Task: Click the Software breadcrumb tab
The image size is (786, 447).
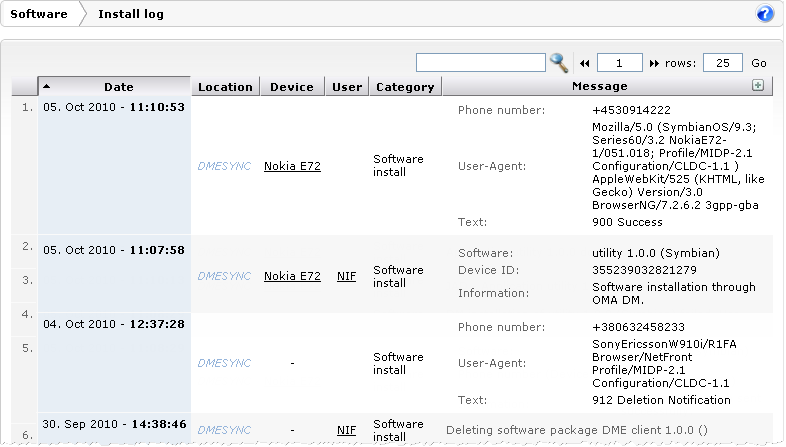Action: [x=41, y=14]
